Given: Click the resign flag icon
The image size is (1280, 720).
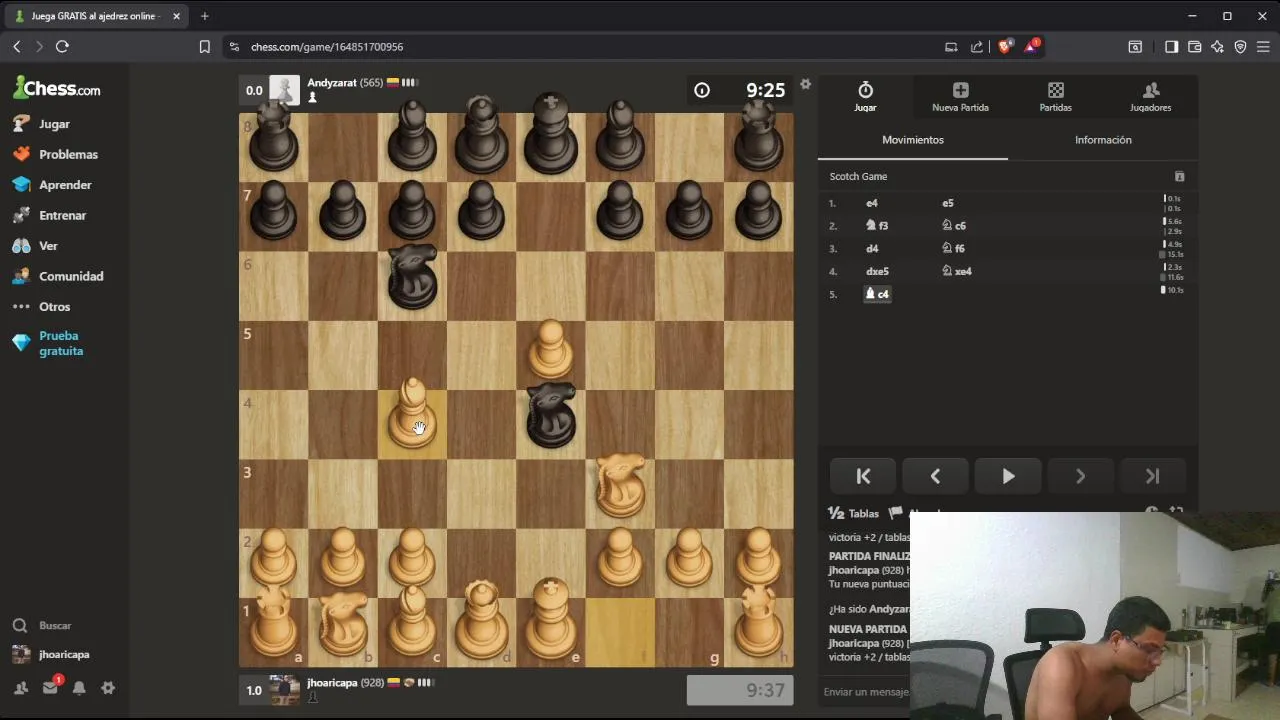Looking at the screenshot, I should coord(896,513).
